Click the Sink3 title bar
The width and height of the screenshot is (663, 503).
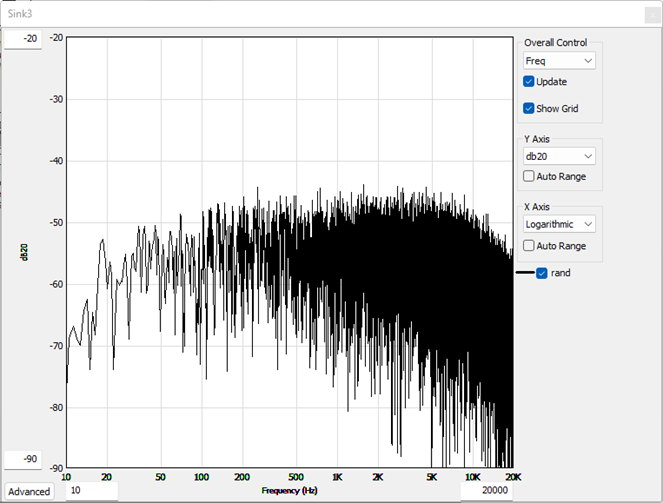(x=300, y=14)
